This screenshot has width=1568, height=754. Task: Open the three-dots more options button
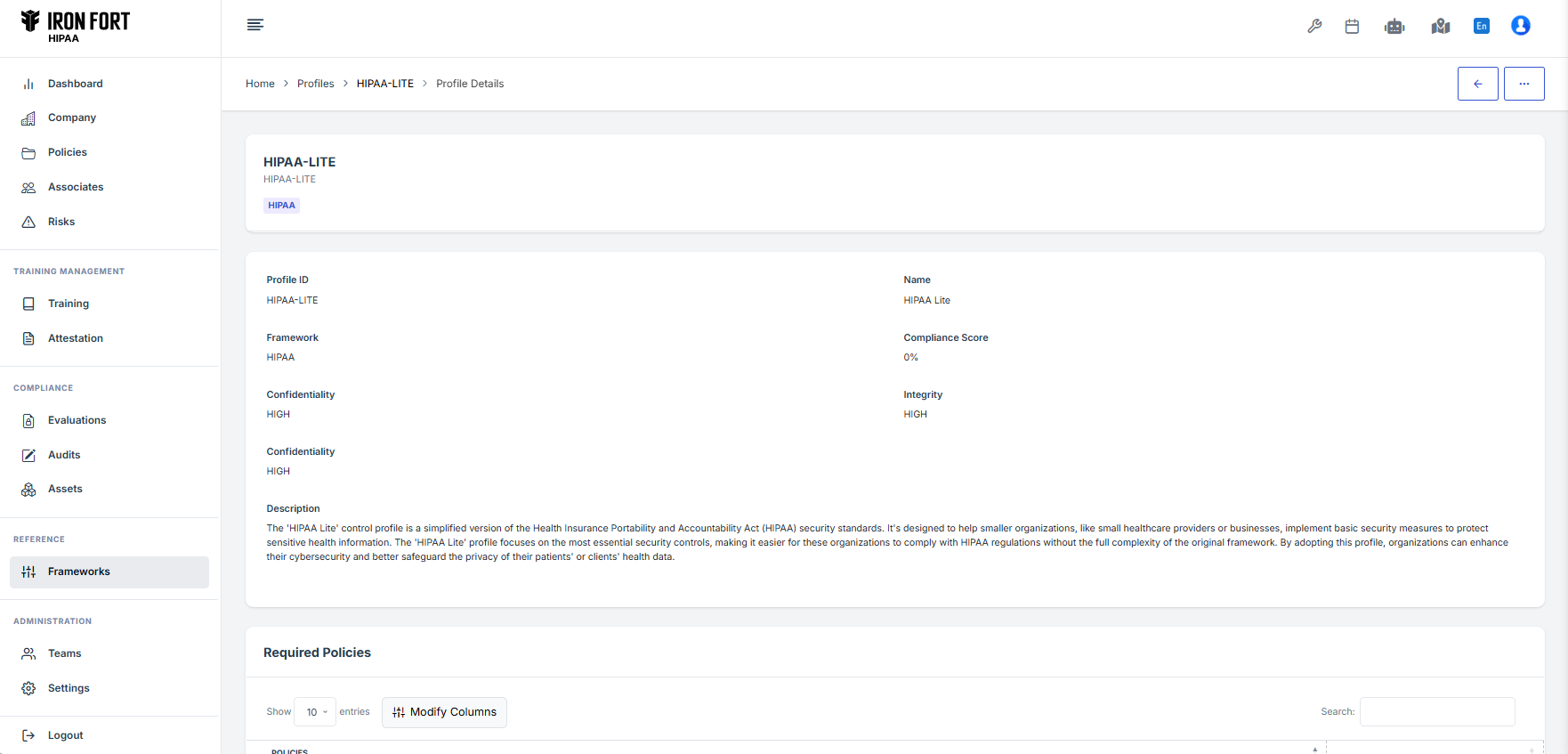coord(1524,84)
